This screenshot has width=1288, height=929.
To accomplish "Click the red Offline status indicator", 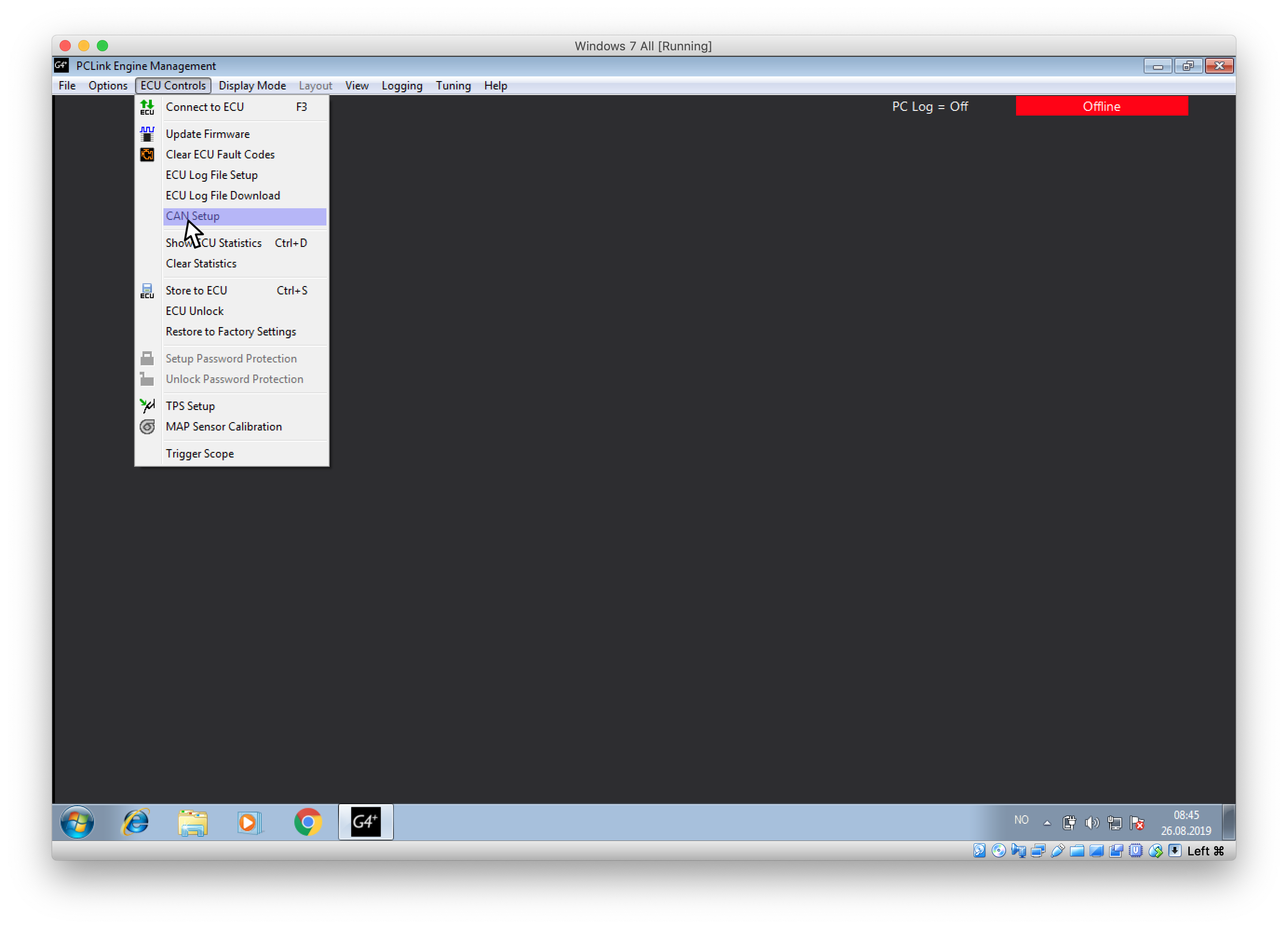I will [1101, 106].
